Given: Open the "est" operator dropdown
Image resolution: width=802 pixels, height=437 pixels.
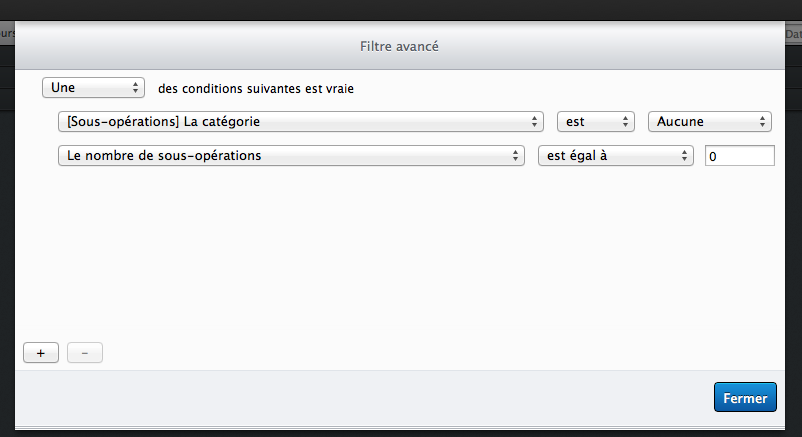Looking at the screenshot, I should [x=595, y=122].
